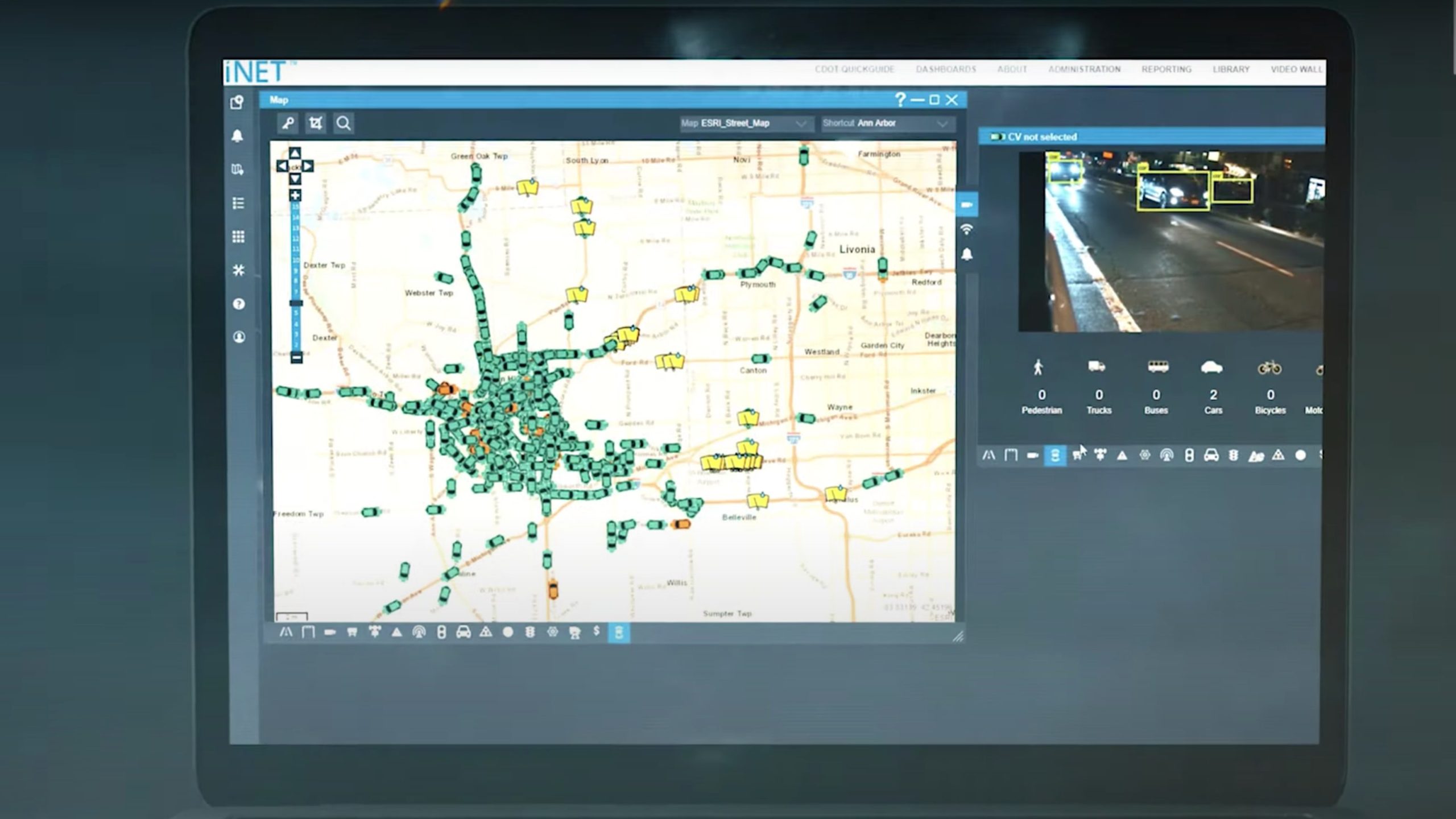Click the bell alerts icon in left sidebar
Viewport: 1456px width, 819px height.
(238, 136)
